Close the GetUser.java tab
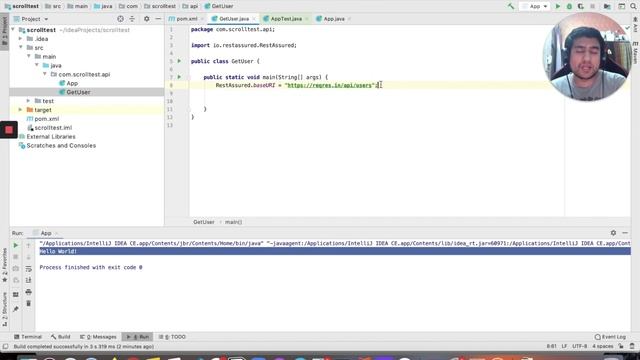This screenshot has height=360, width=640. pos(254,19)
